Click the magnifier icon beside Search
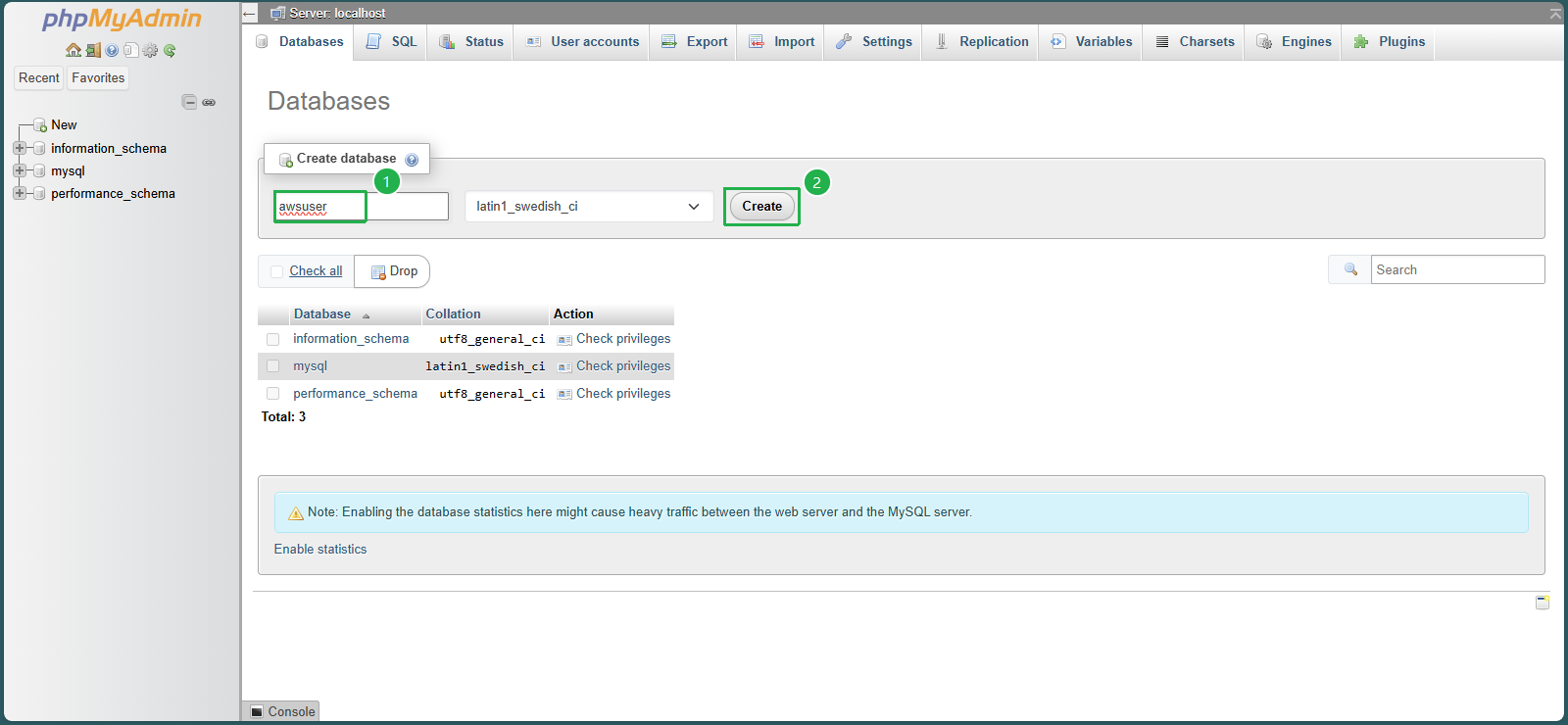The width and height of the screenshot is (1568, 725). coord(1350,269)
